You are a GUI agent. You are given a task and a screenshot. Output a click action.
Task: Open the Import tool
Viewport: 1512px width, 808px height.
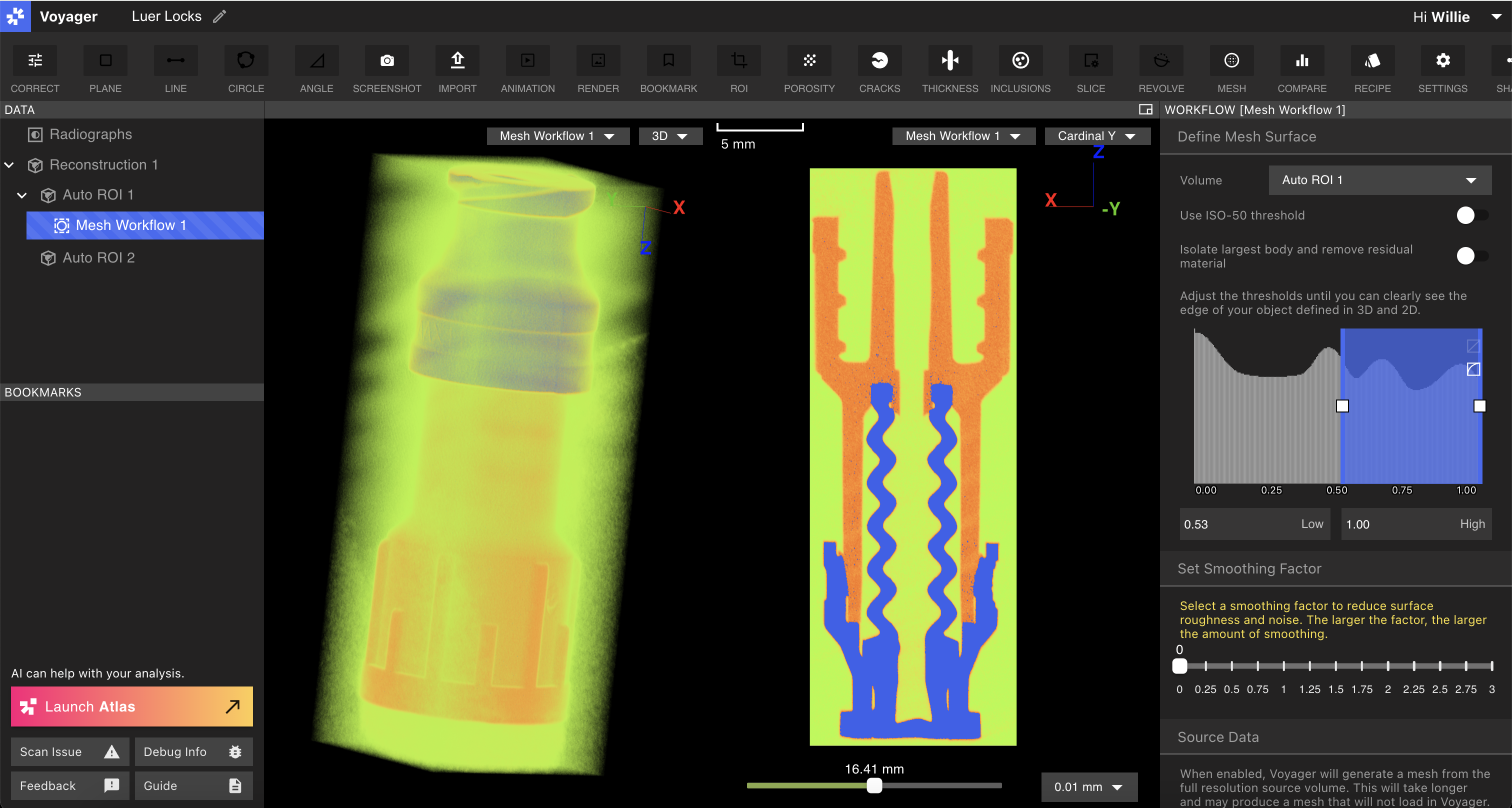pyautogui.click(x=457, y=69)
